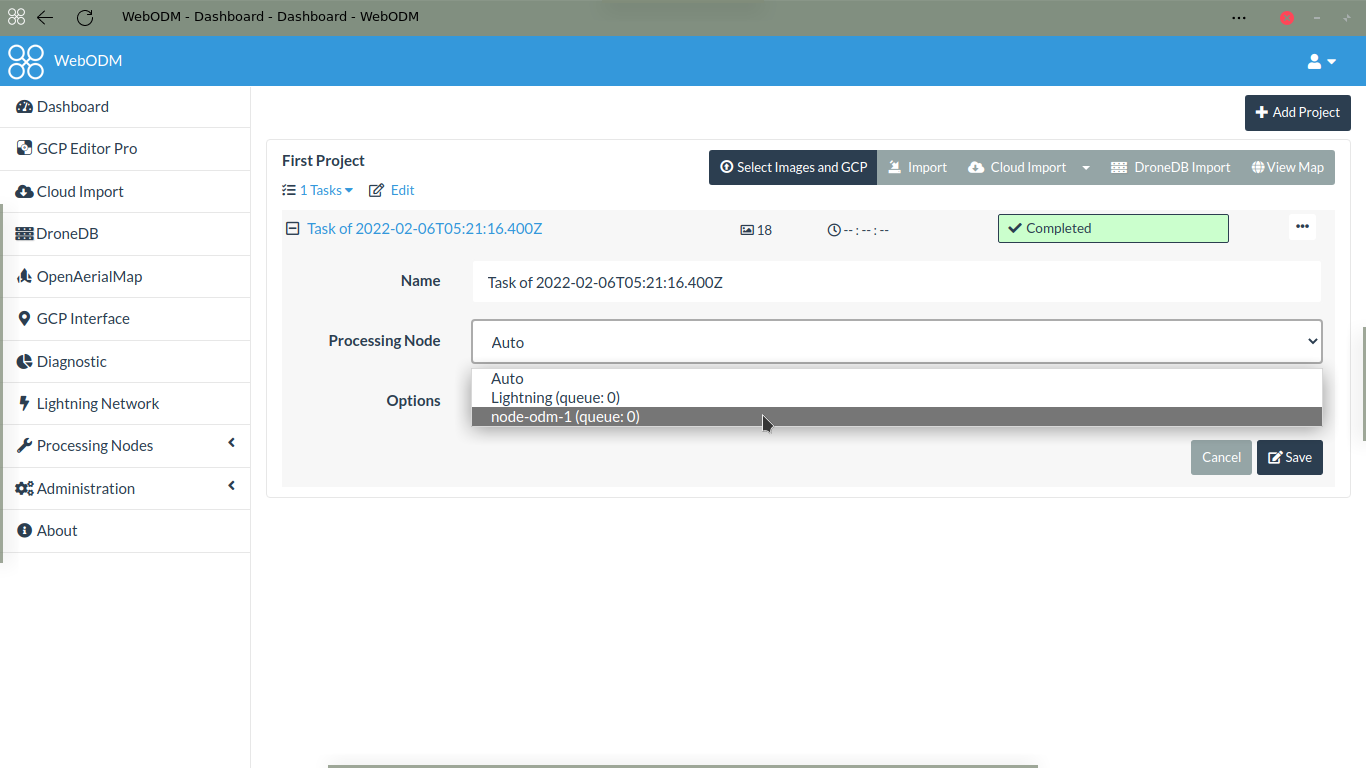The height and width of the screenshot is (768, 1366).
Task: Select node-odm-1 as processing node
Action: pos(565,416)
